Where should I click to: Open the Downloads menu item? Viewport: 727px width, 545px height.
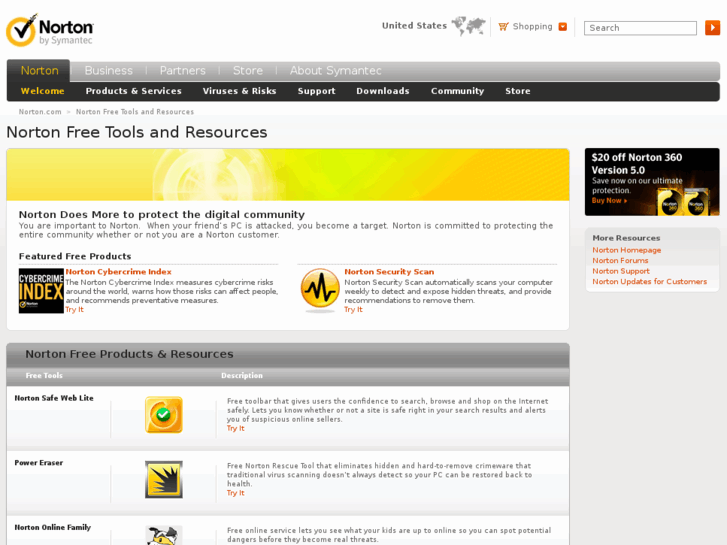point(383,91)
